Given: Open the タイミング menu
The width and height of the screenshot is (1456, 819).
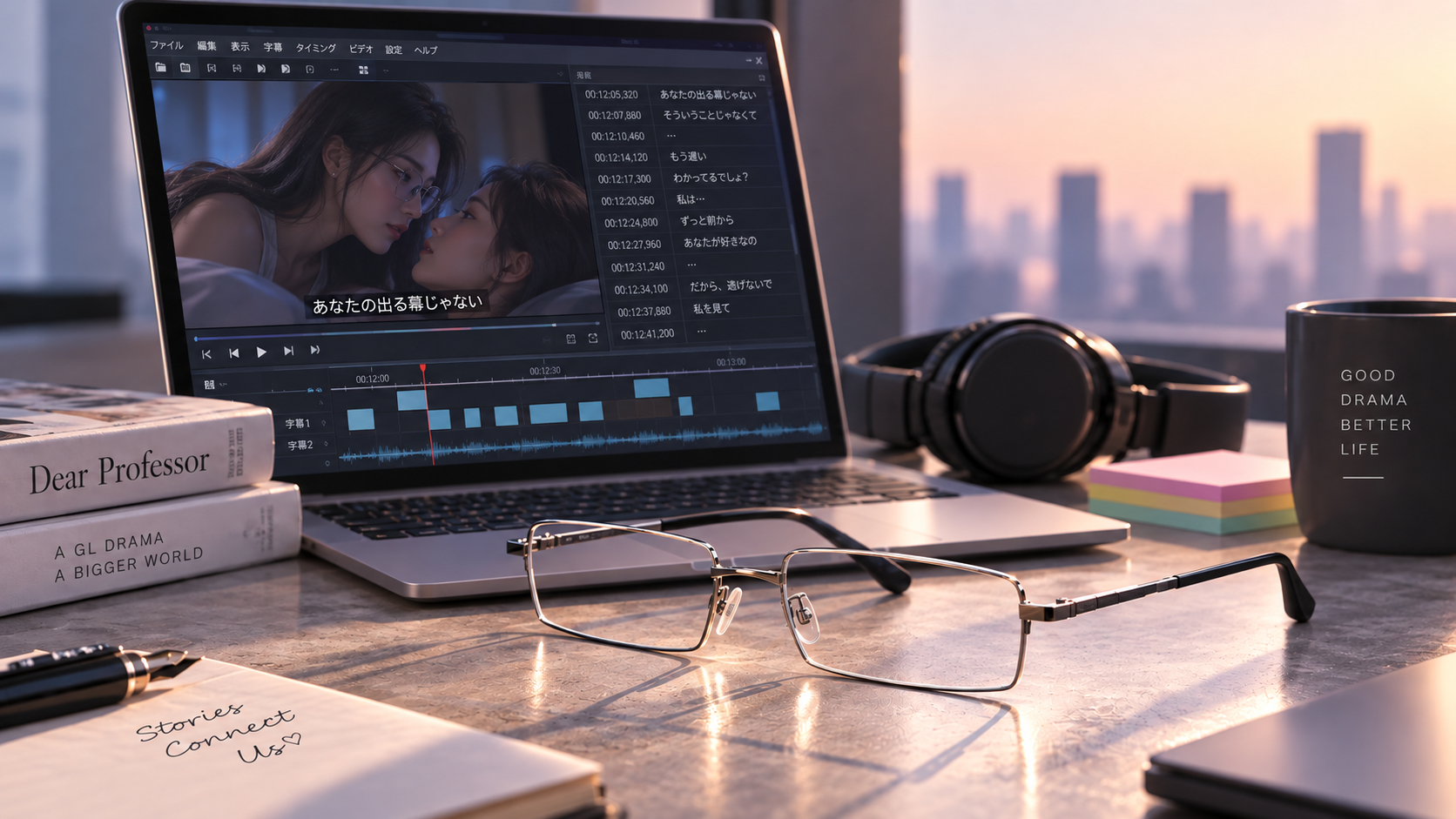Looking at the screenshot, I should (315, 48).
